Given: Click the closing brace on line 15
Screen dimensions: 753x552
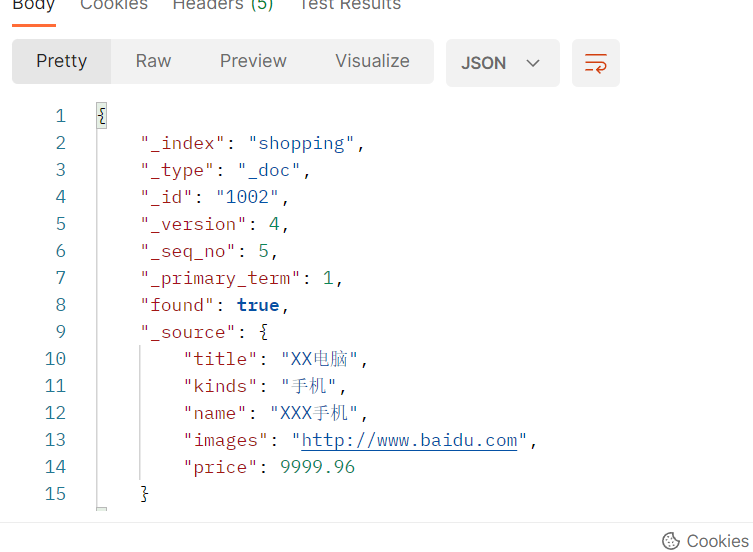Looking at the screenshot, I should 144,494.
